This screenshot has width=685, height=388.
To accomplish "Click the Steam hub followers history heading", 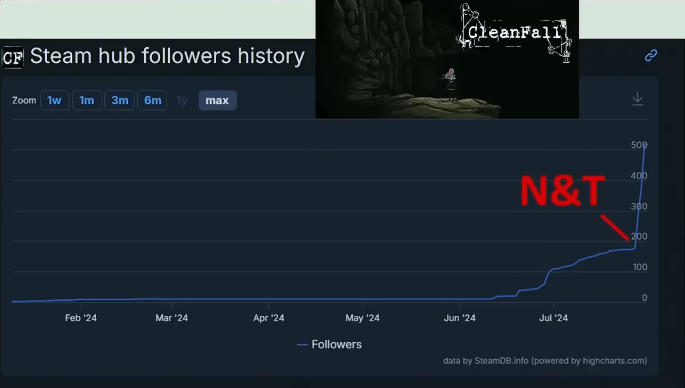I will tap(167, 56).
